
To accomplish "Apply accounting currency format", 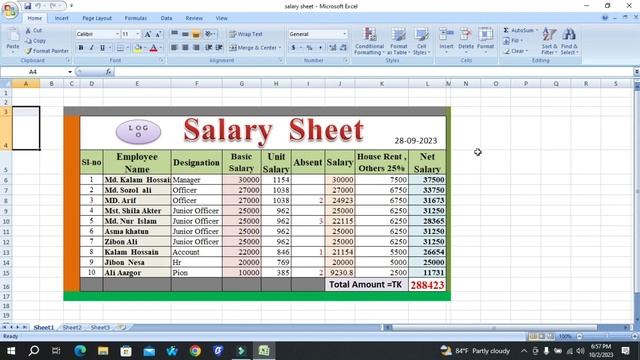I will coord(293,48).
